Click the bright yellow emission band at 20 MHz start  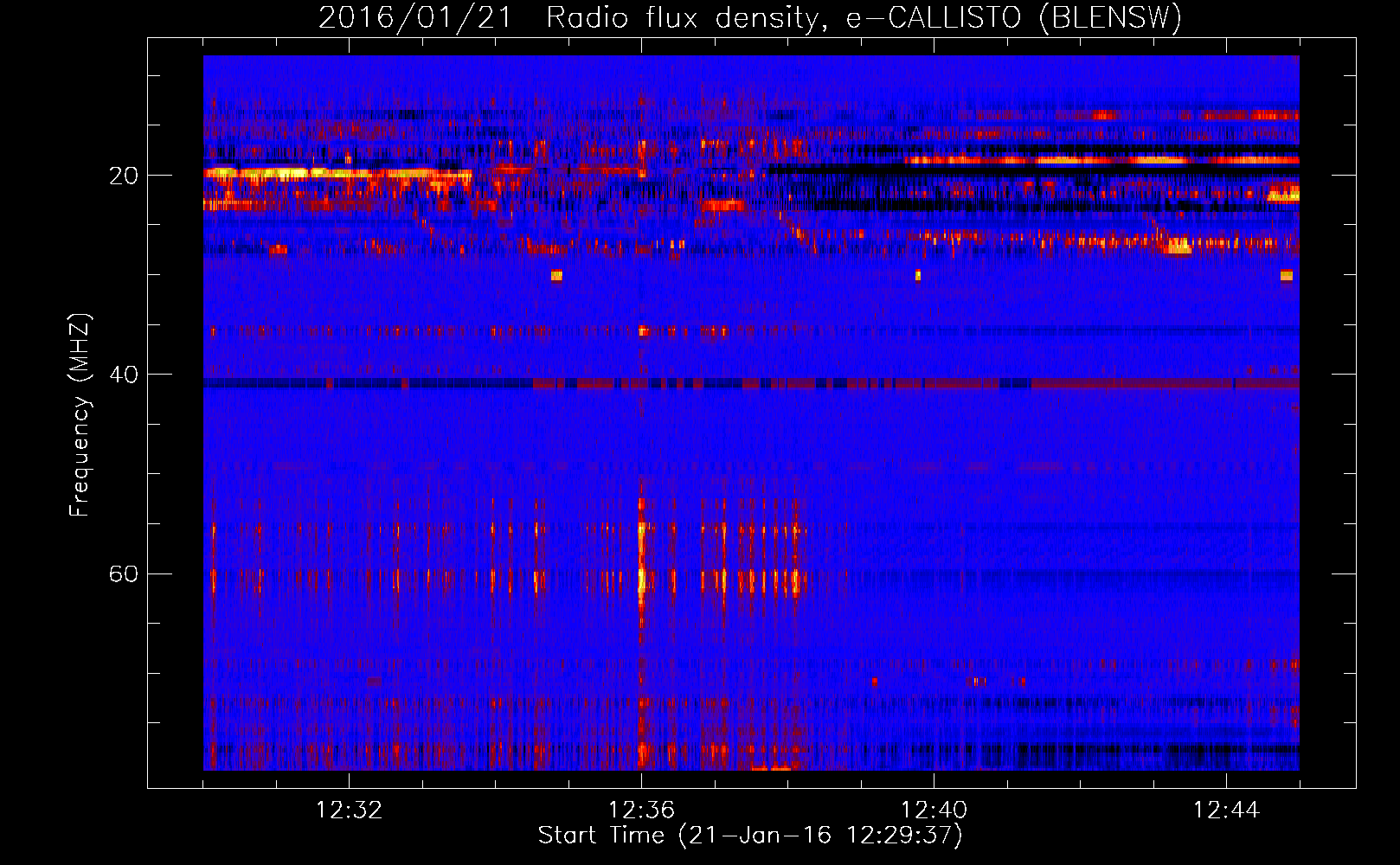[x=337, y=174]
